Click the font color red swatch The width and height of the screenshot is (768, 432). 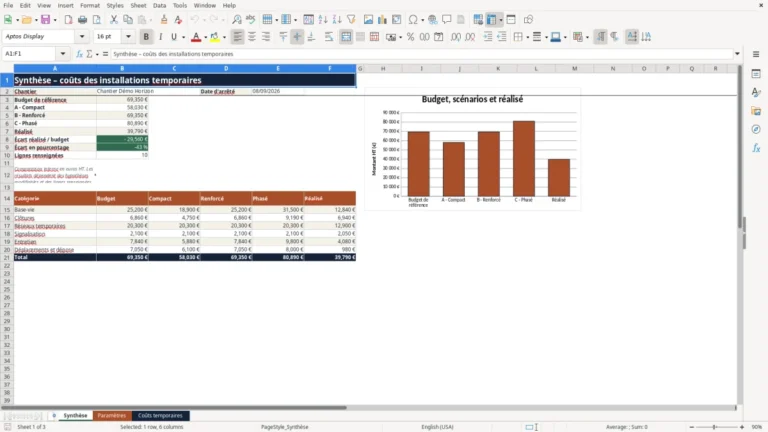196,37
